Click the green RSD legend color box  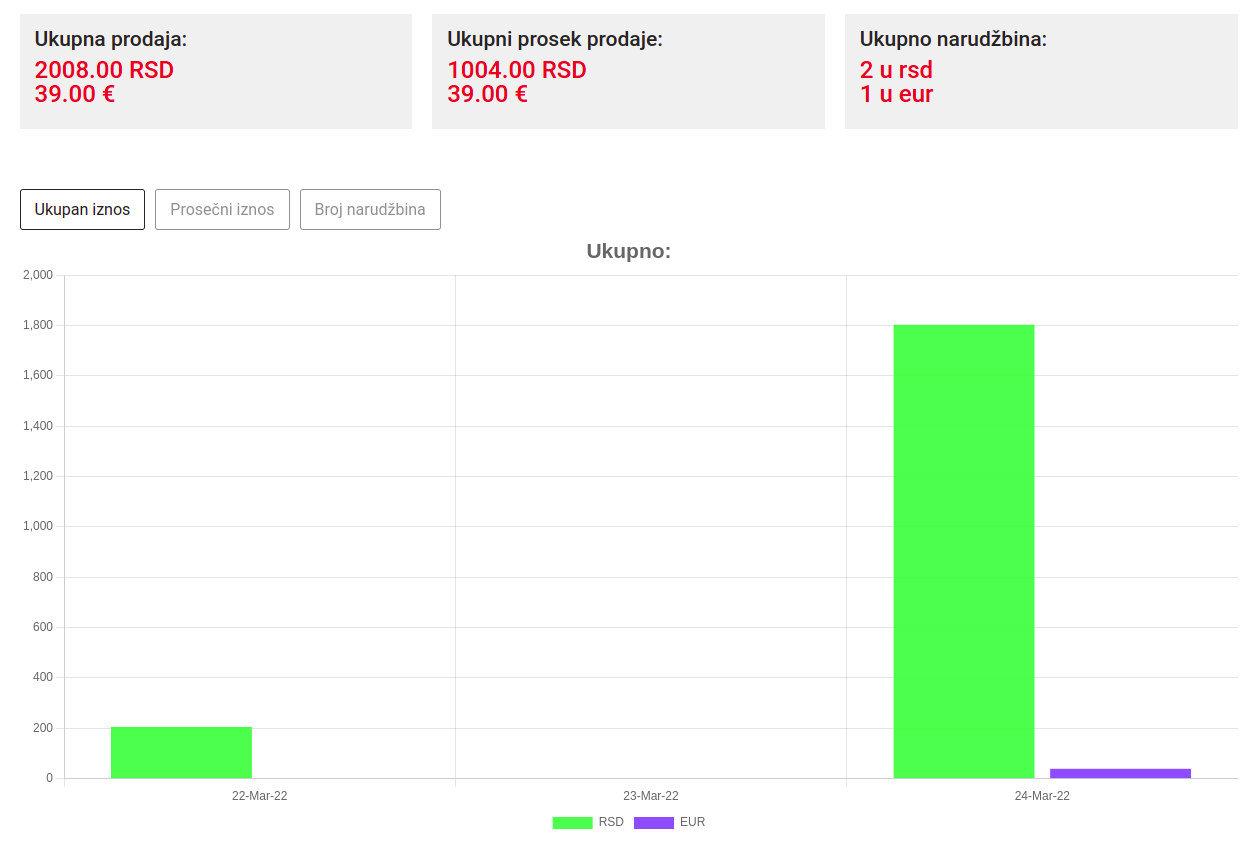[572, 822]
